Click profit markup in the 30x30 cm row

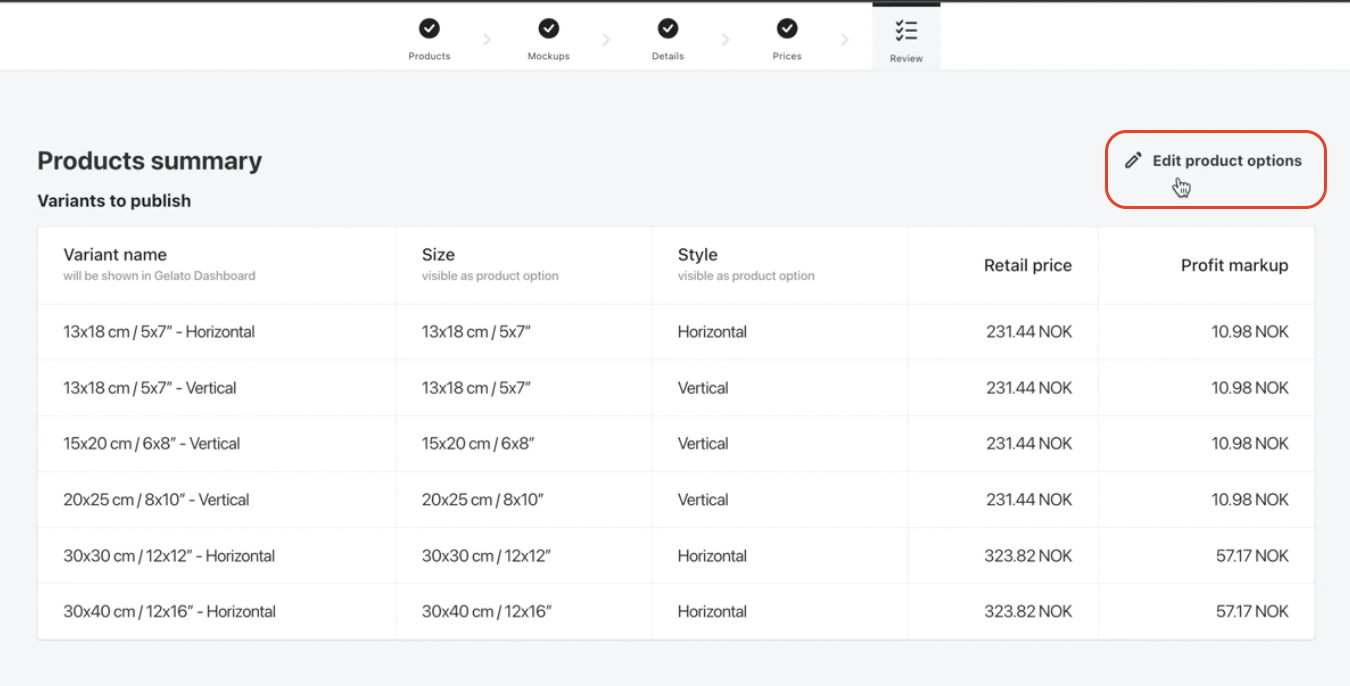(x=1253, y=556)
